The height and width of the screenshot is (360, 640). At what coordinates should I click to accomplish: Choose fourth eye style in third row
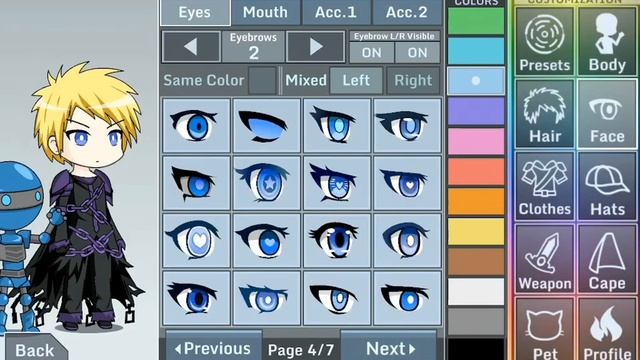(x=407, y=240)
